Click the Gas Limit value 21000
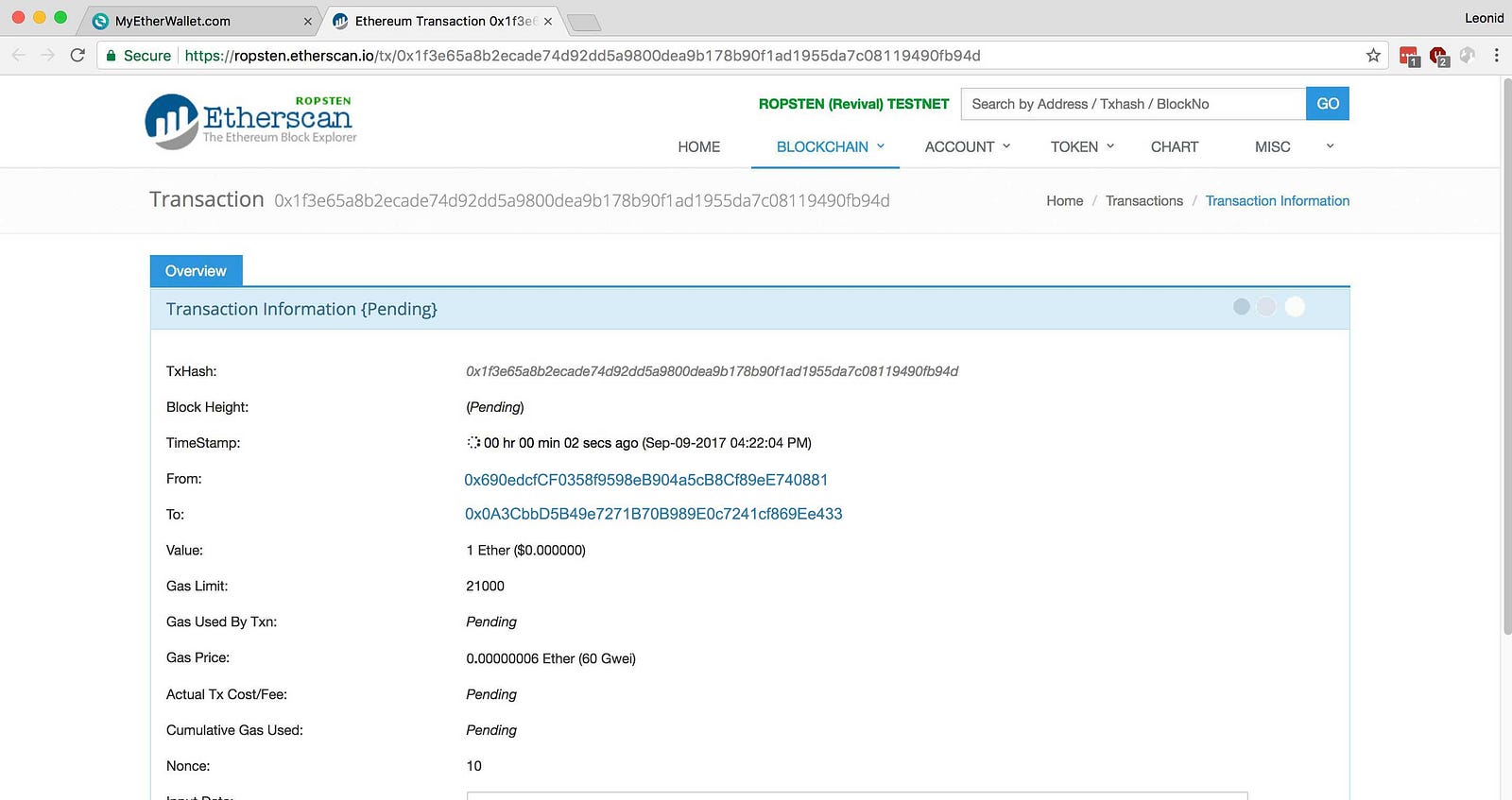Screen dimensions: 1512x800 [x=485, y=587]
